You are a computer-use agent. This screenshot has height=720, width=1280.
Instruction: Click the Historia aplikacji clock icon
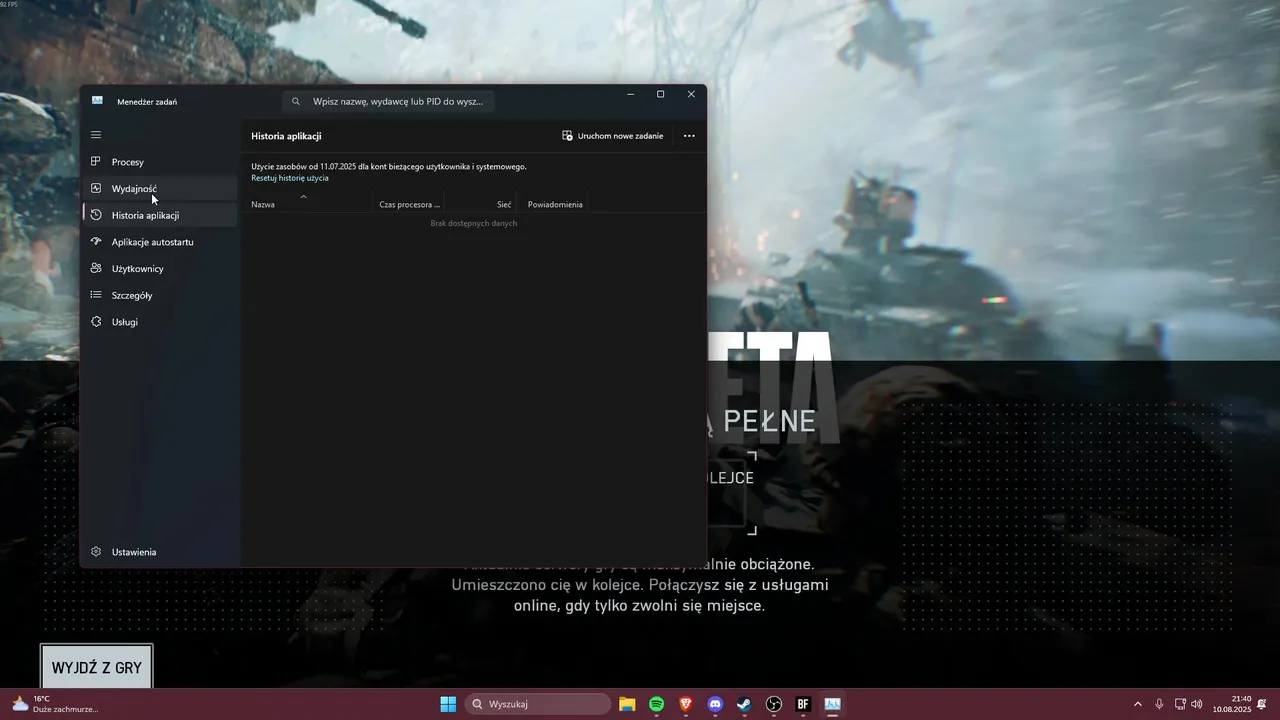[x=96, y=215]
